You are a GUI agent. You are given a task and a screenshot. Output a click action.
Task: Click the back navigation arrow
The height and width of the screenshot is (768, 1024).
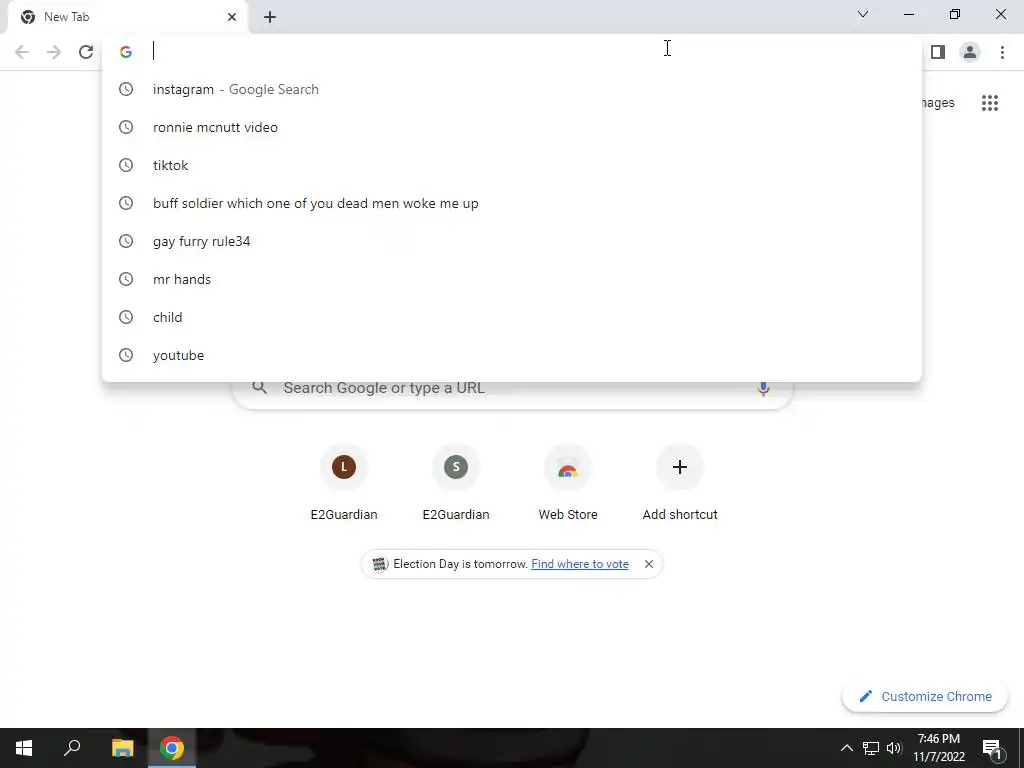coord(22,52)
